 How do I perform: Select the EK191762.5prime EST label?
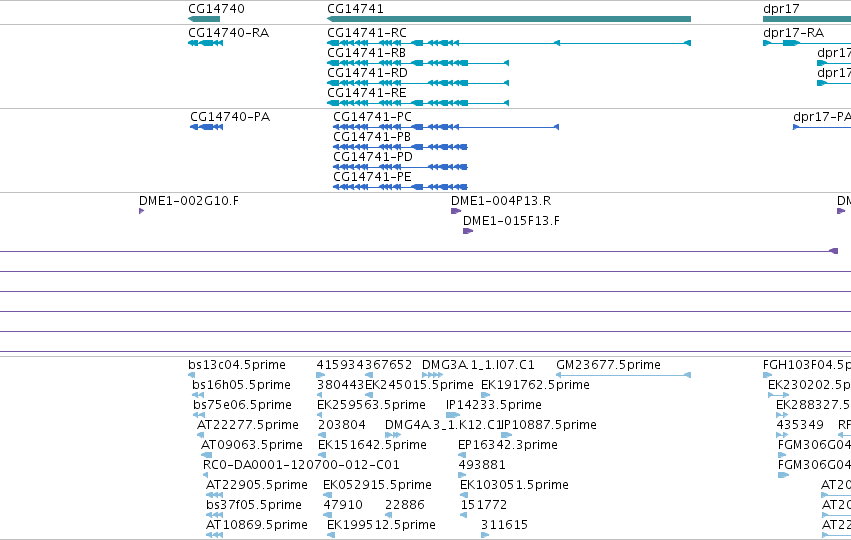535,385
